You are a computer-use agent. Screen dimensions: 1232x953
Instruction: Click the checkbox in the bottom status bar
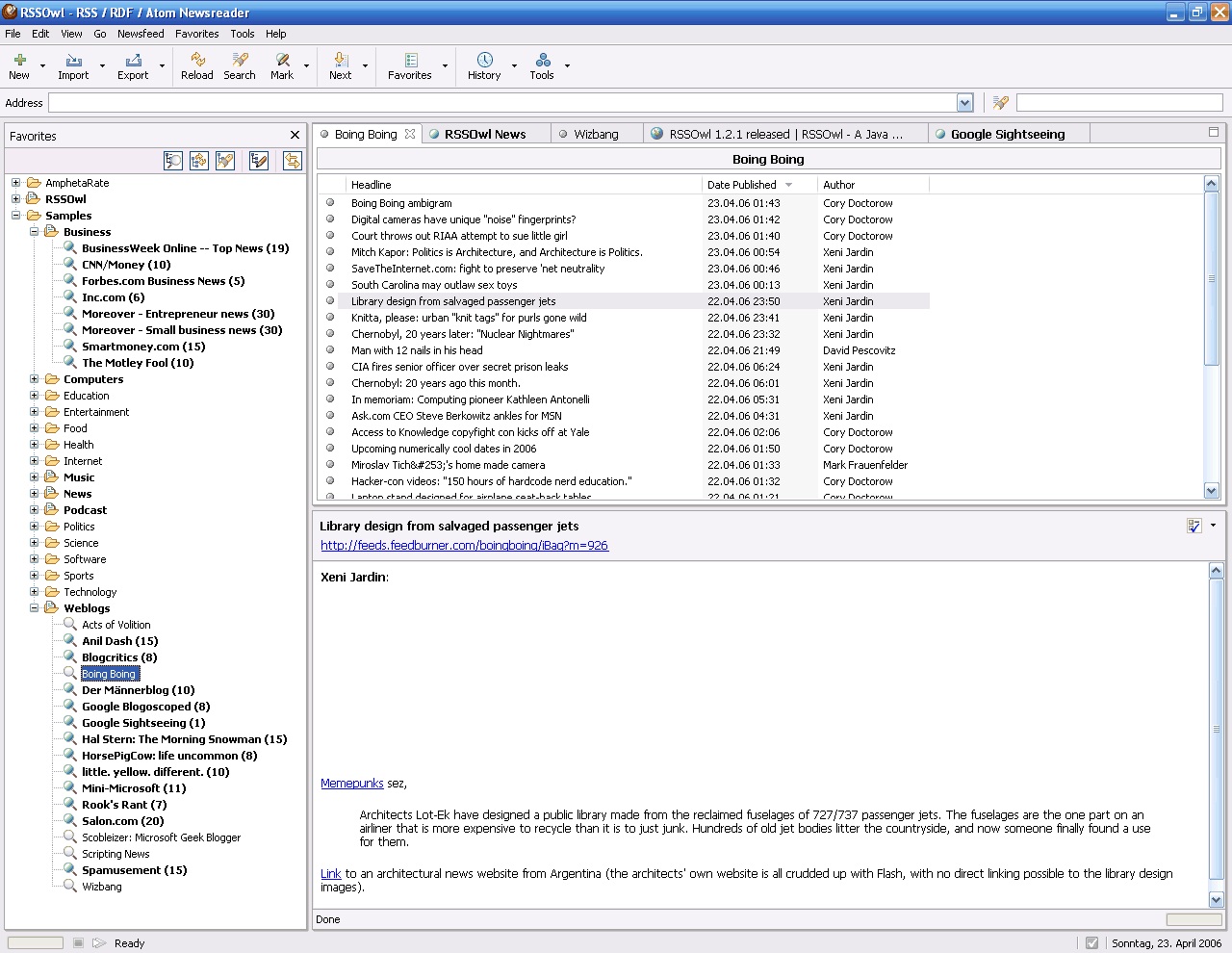1091,942
